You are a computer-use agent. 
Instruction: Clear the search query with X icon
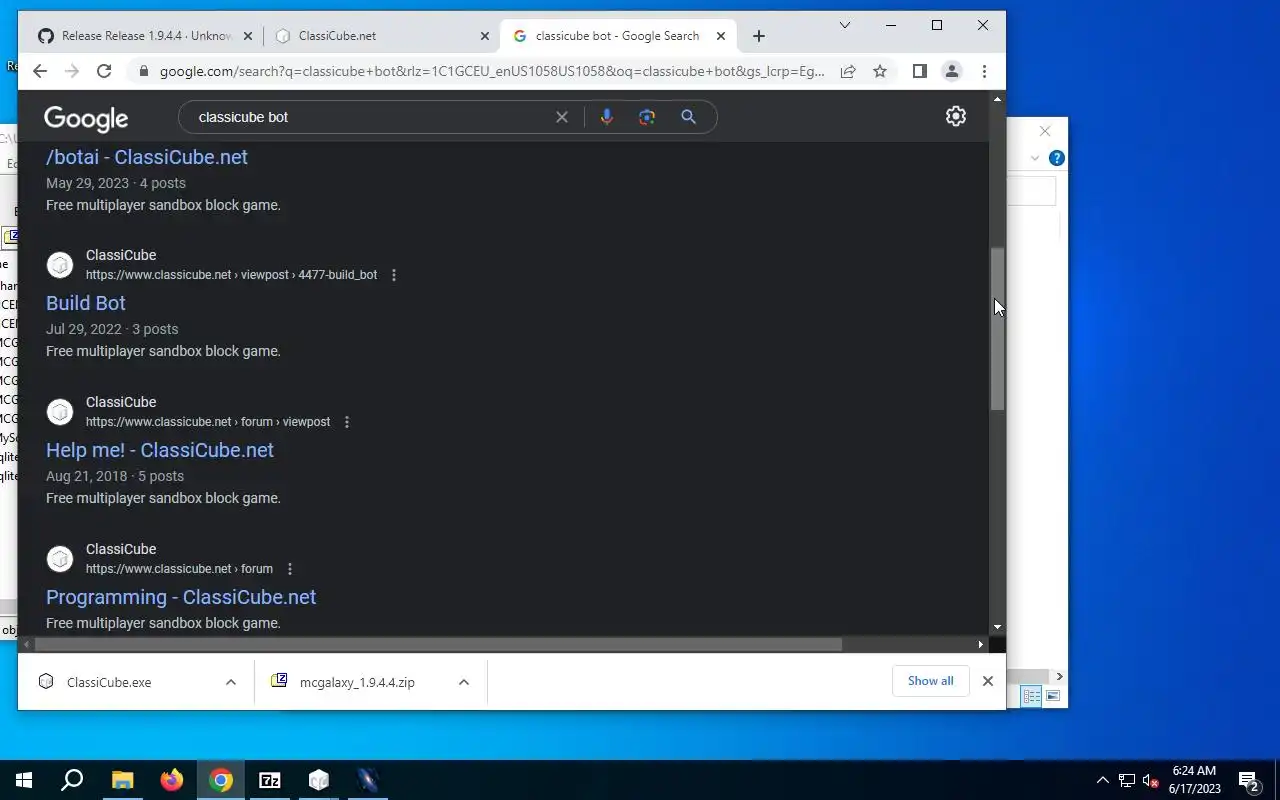(562, 117)
